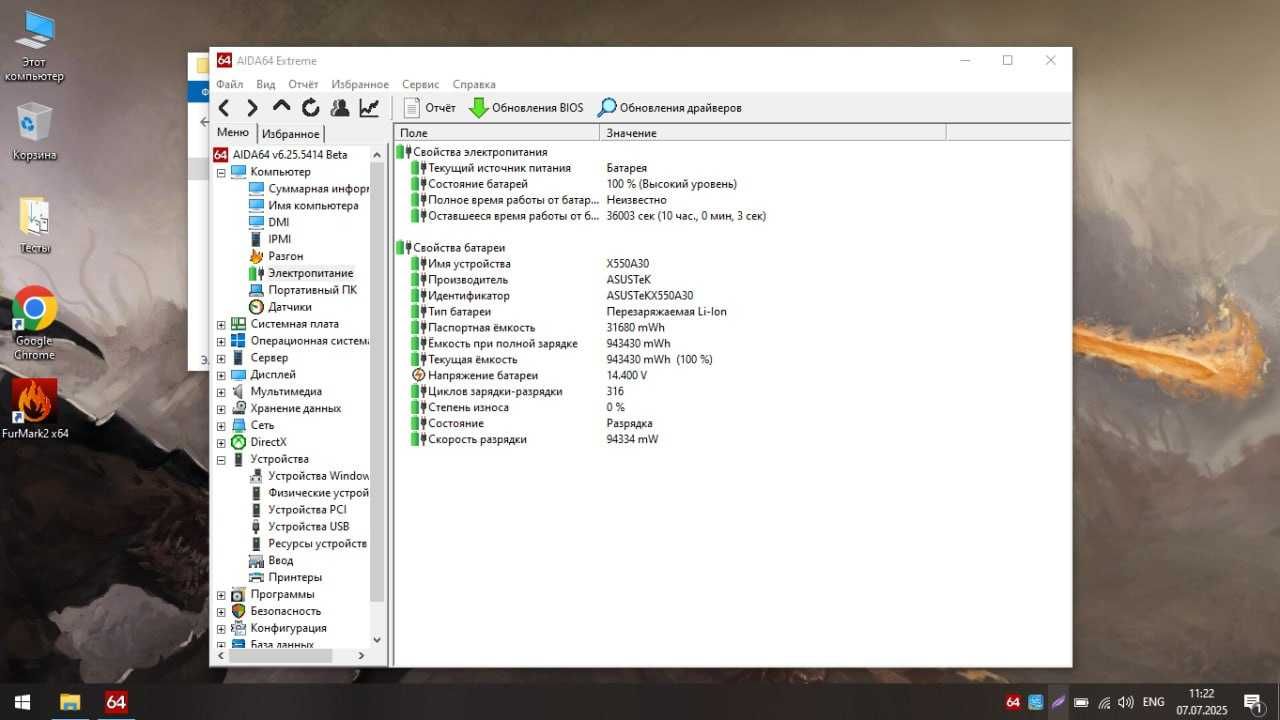The image size is (1280, 720).
Task: Click the Поле column header
Action: (x=497, y=133)
